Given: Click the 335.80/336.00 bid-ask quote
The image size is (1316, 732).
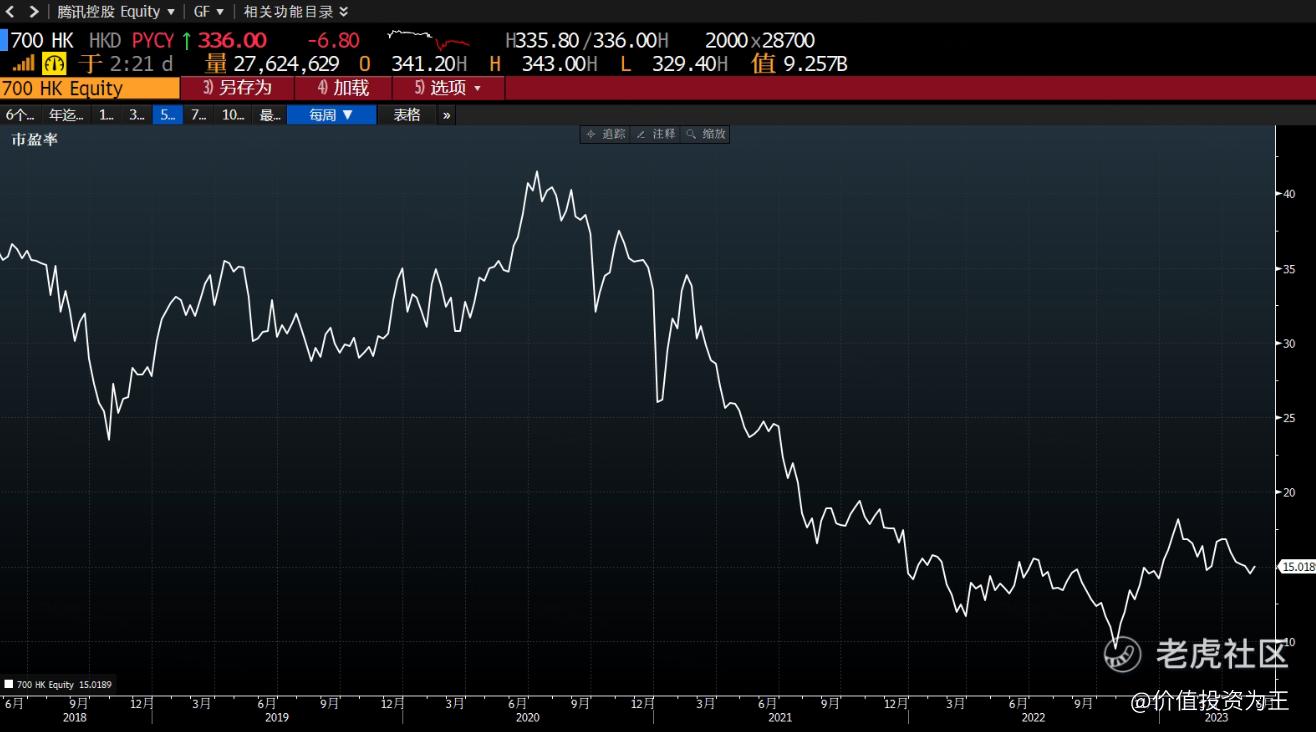Looking at the screenshot, I should point(588,41).
